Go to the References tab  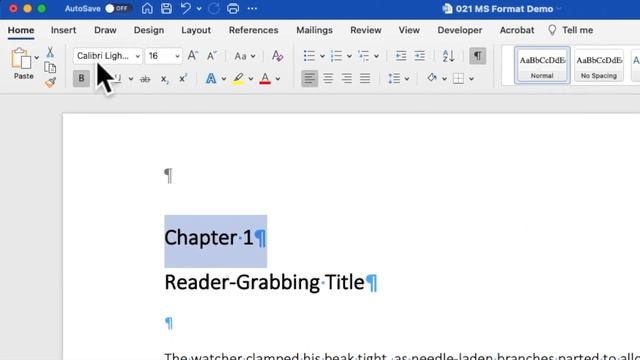point(253,30)
